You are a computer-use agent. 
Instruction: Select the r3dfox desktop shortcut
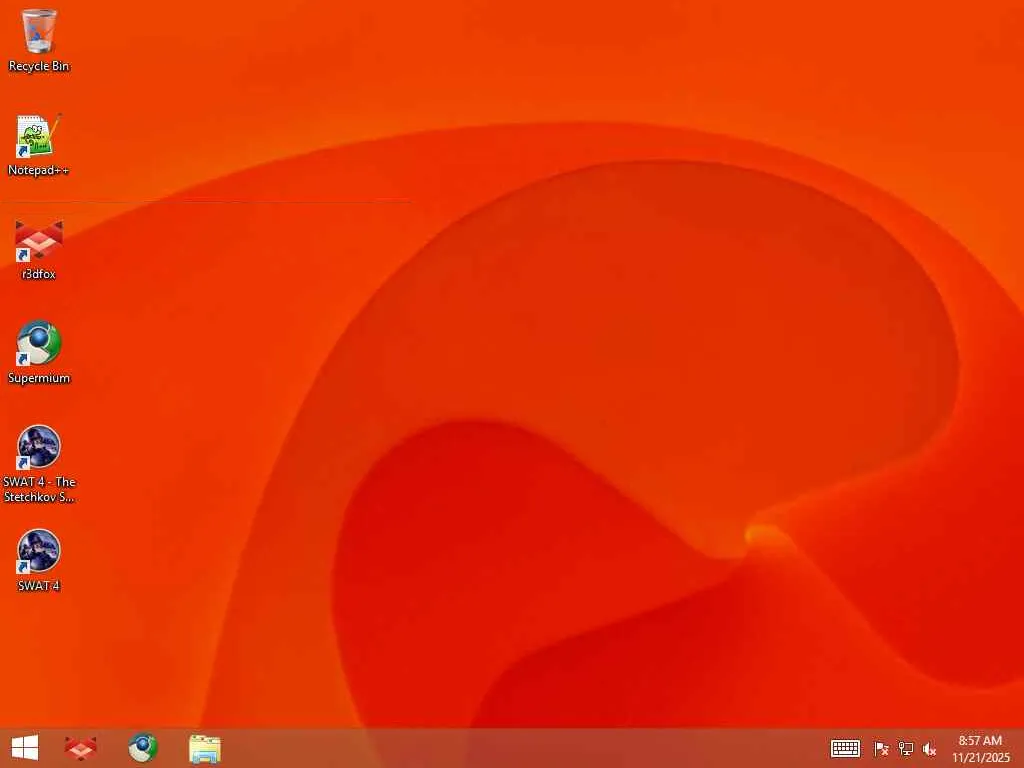point(39,249)
